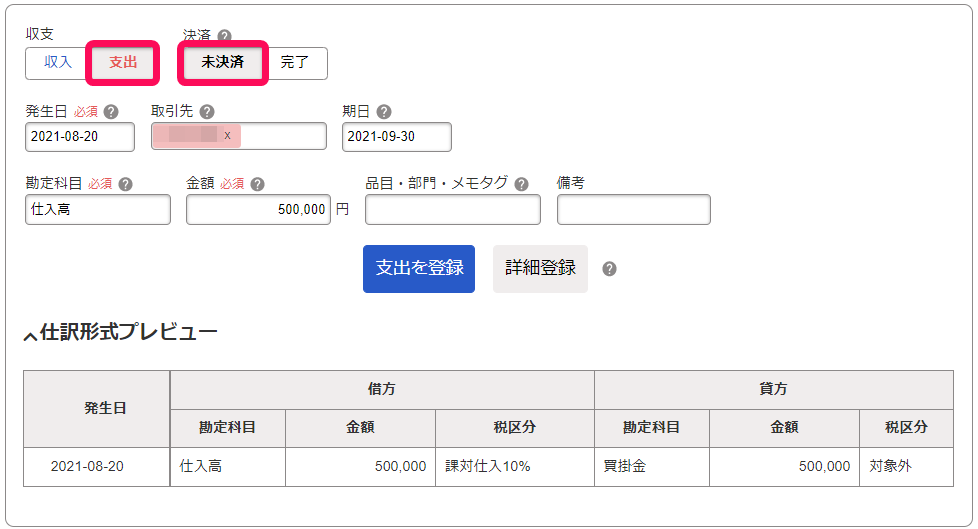Click debit account cell 仕入高 in preview
The width and height of the screenshot is (978, 529).
pyautogui.click(x=228, y=467)
